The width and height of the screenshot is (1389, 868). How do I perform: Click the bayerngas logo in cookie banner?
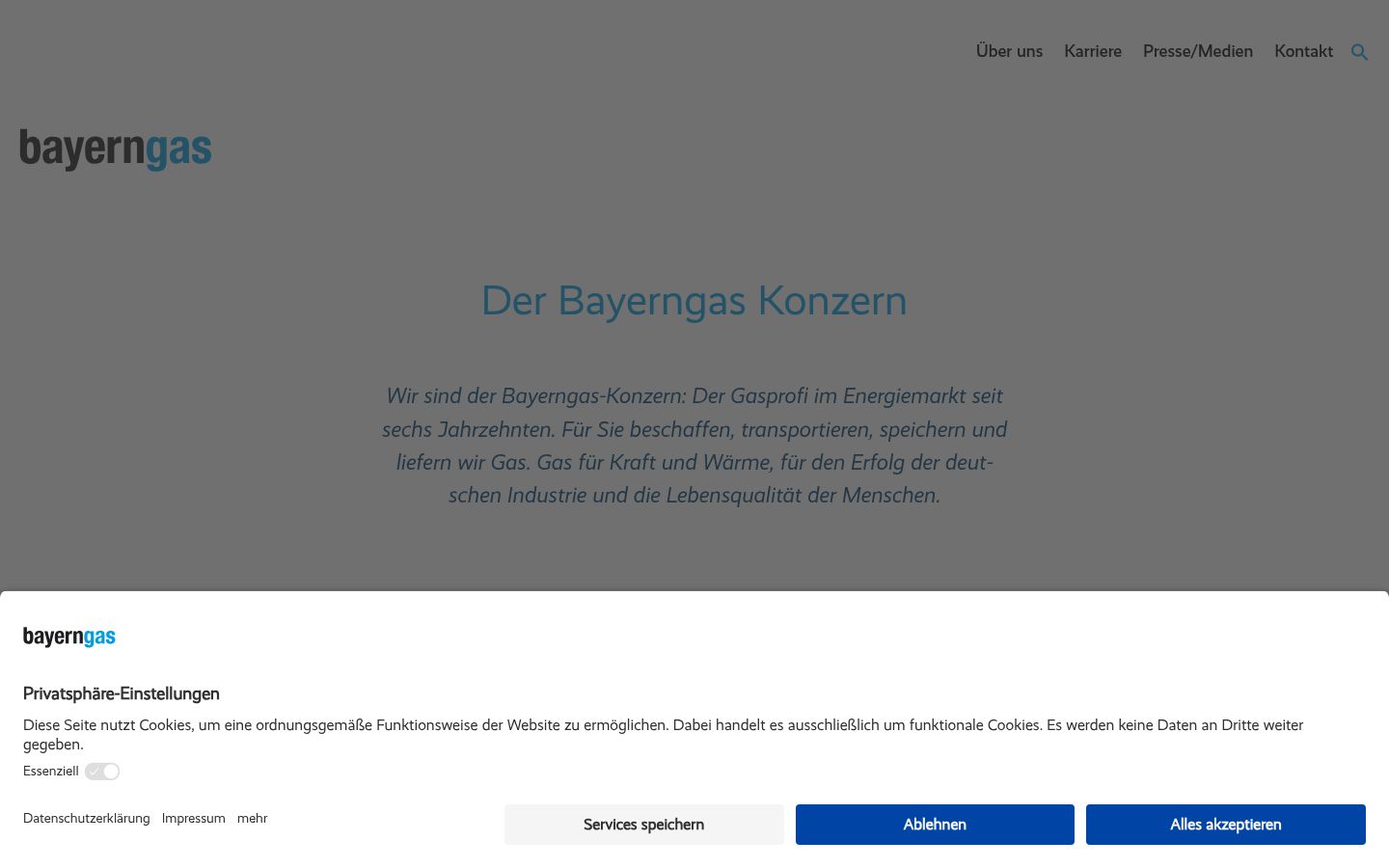(69, 637)
